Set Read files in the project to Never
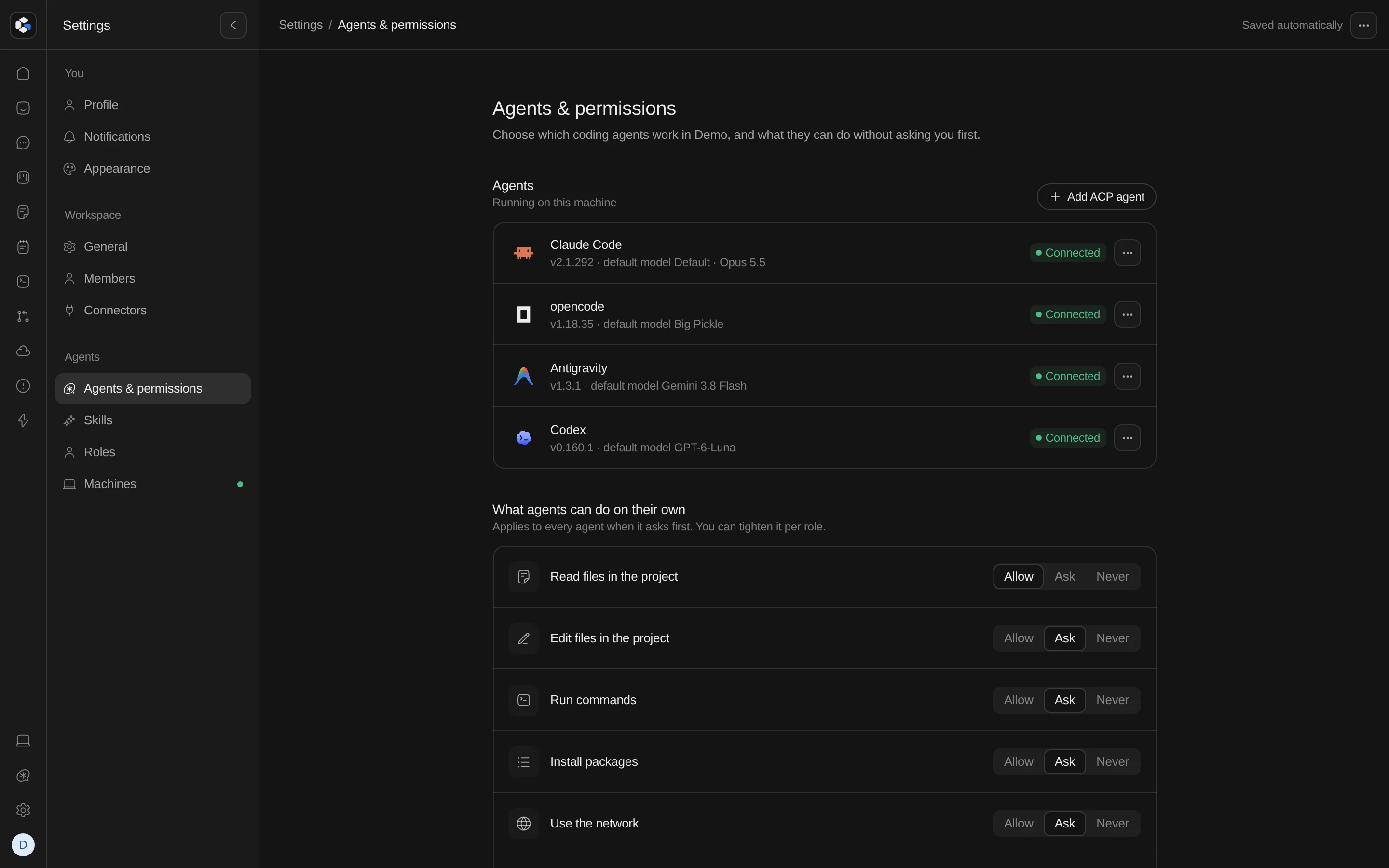The height and width of the screenshot is (868, 1389). (x=1112, y=576)
